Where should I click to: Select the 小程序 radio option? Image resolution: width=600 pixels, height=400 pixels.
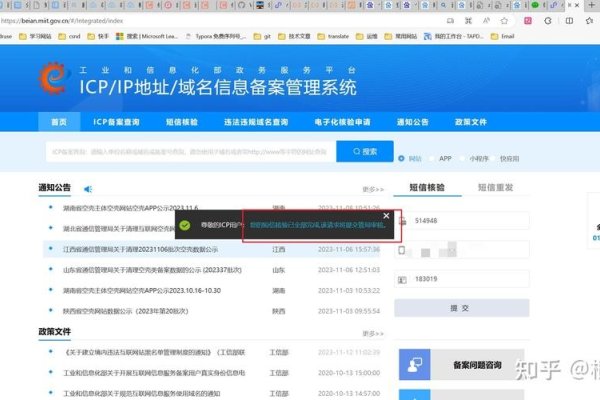coord(463,158)
